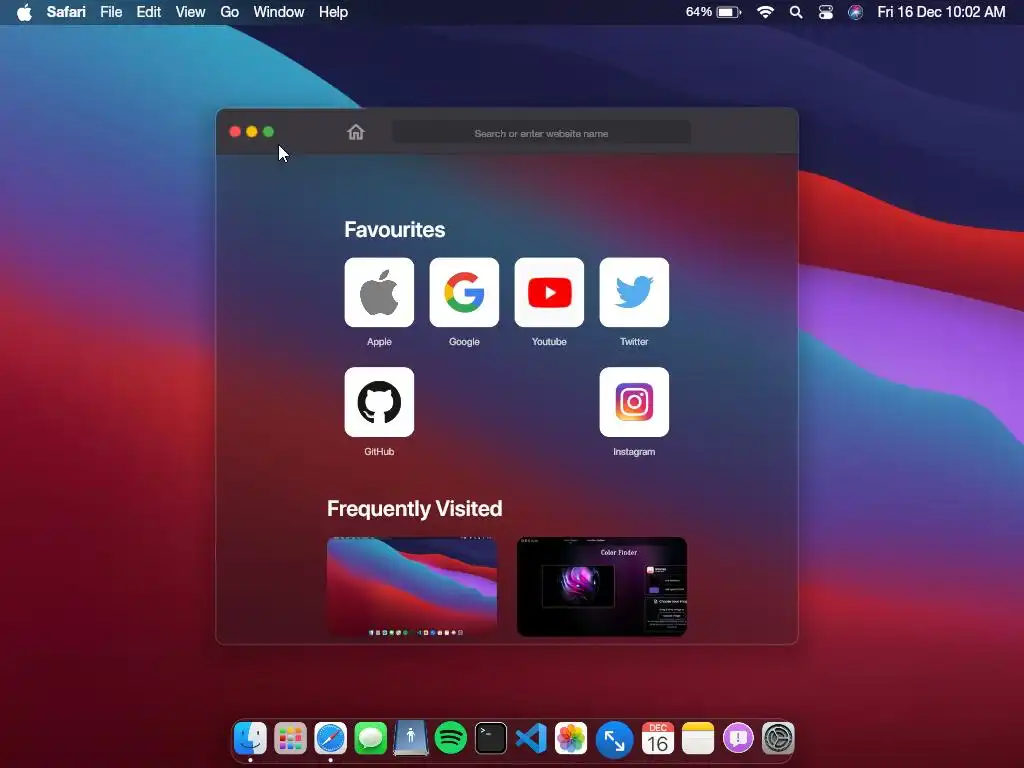Open Launchpad from the dock
Viewport: 1024px width, 768px height.
click(290, 738)
